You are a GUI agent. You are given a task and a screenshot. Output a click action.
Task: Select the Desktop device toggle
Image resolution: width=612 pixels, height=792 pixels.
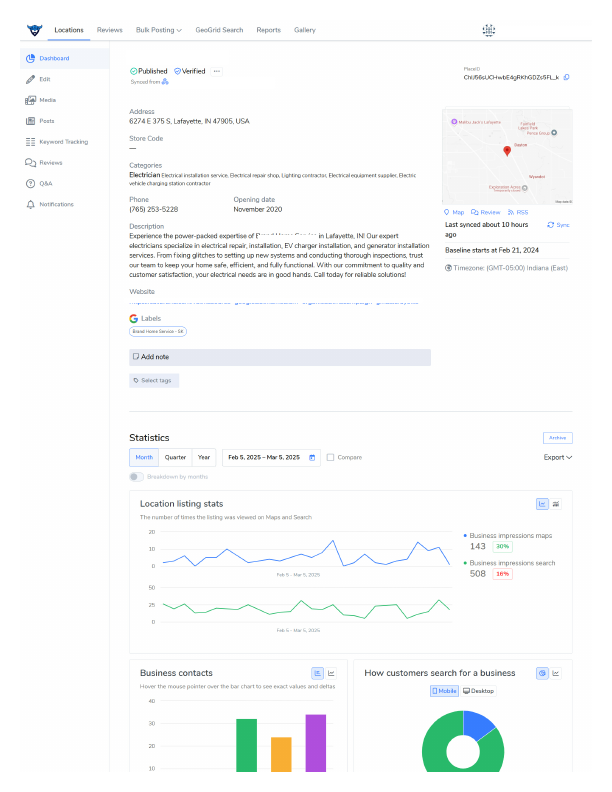(478, 691)
